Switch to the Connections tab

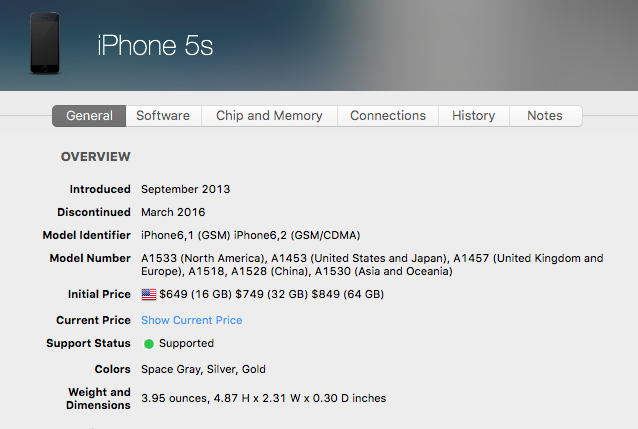point(388,116)
